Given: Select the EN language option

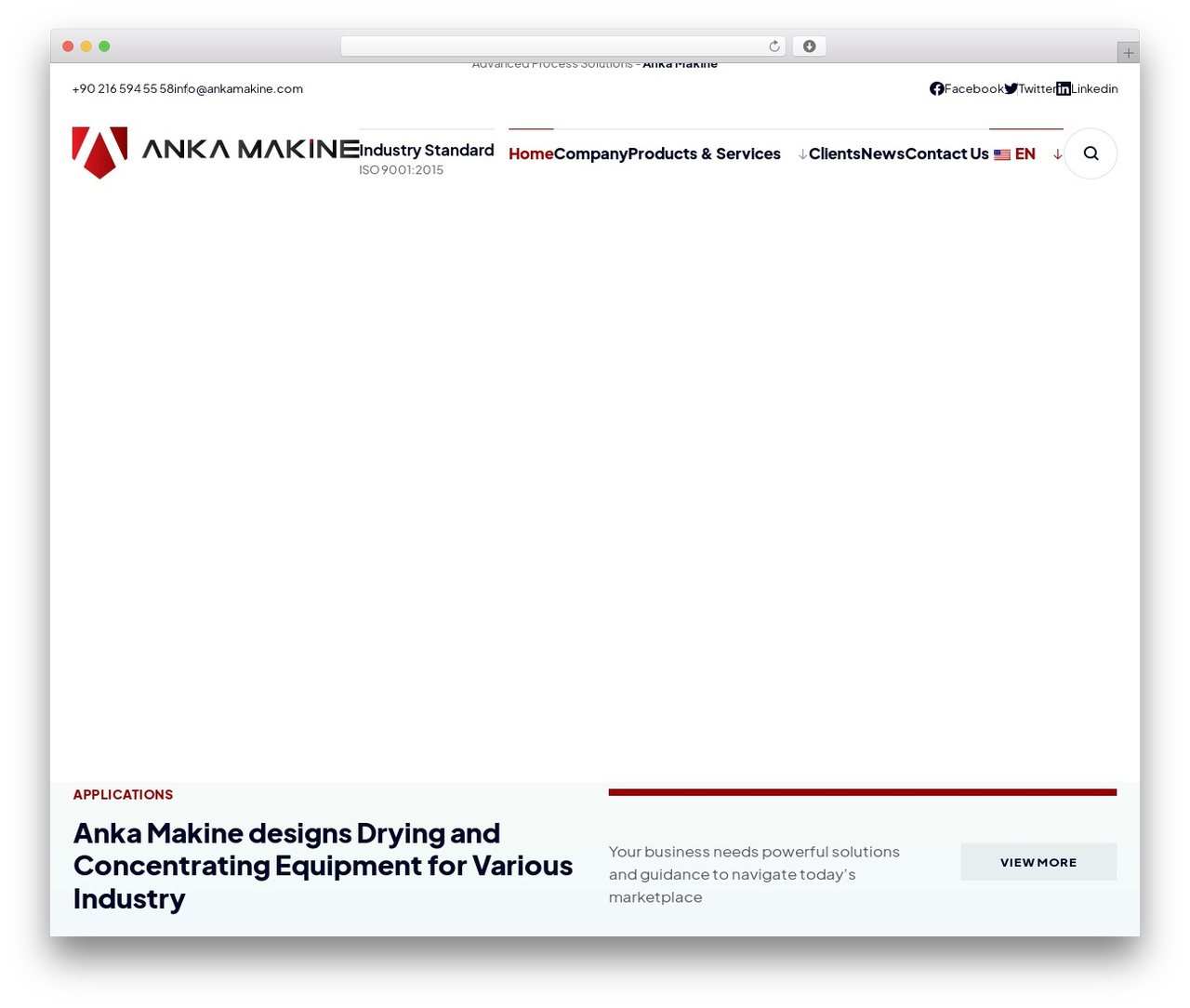Looking at the screenshot, I should click(1025, 153).
